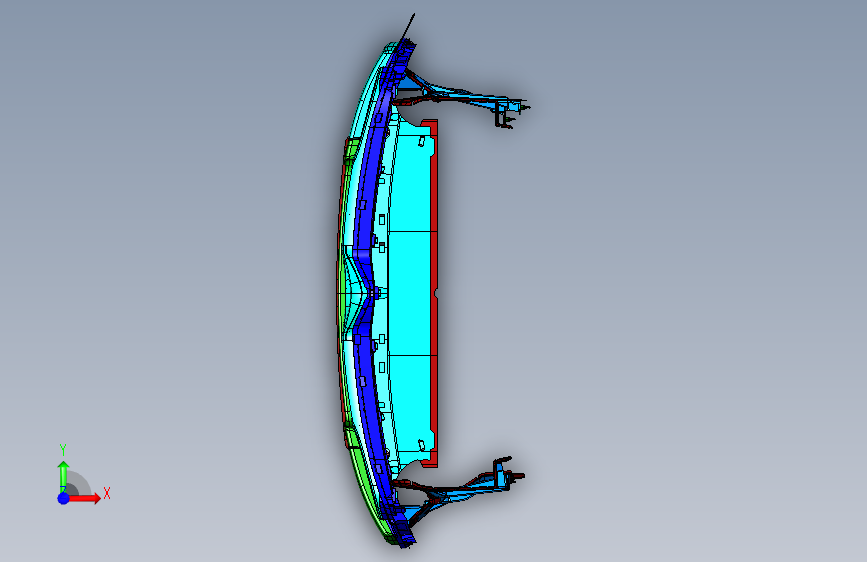The height and width of the screenshot is (562, 867).
Task: Click the red "X" axis label
Action: point(107,493)
